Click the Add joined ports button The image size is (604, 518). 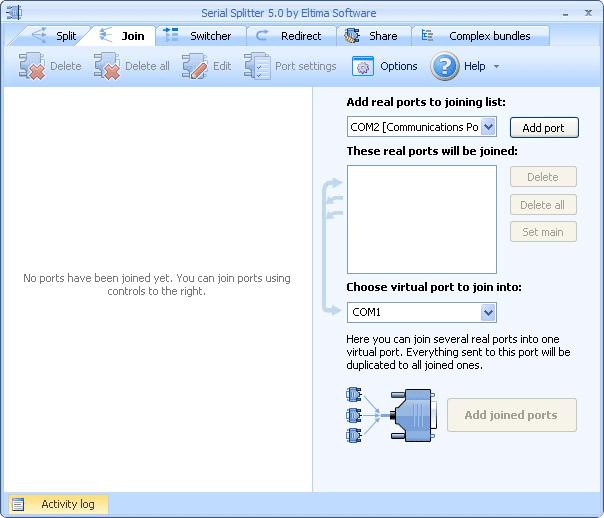(512, 415)
